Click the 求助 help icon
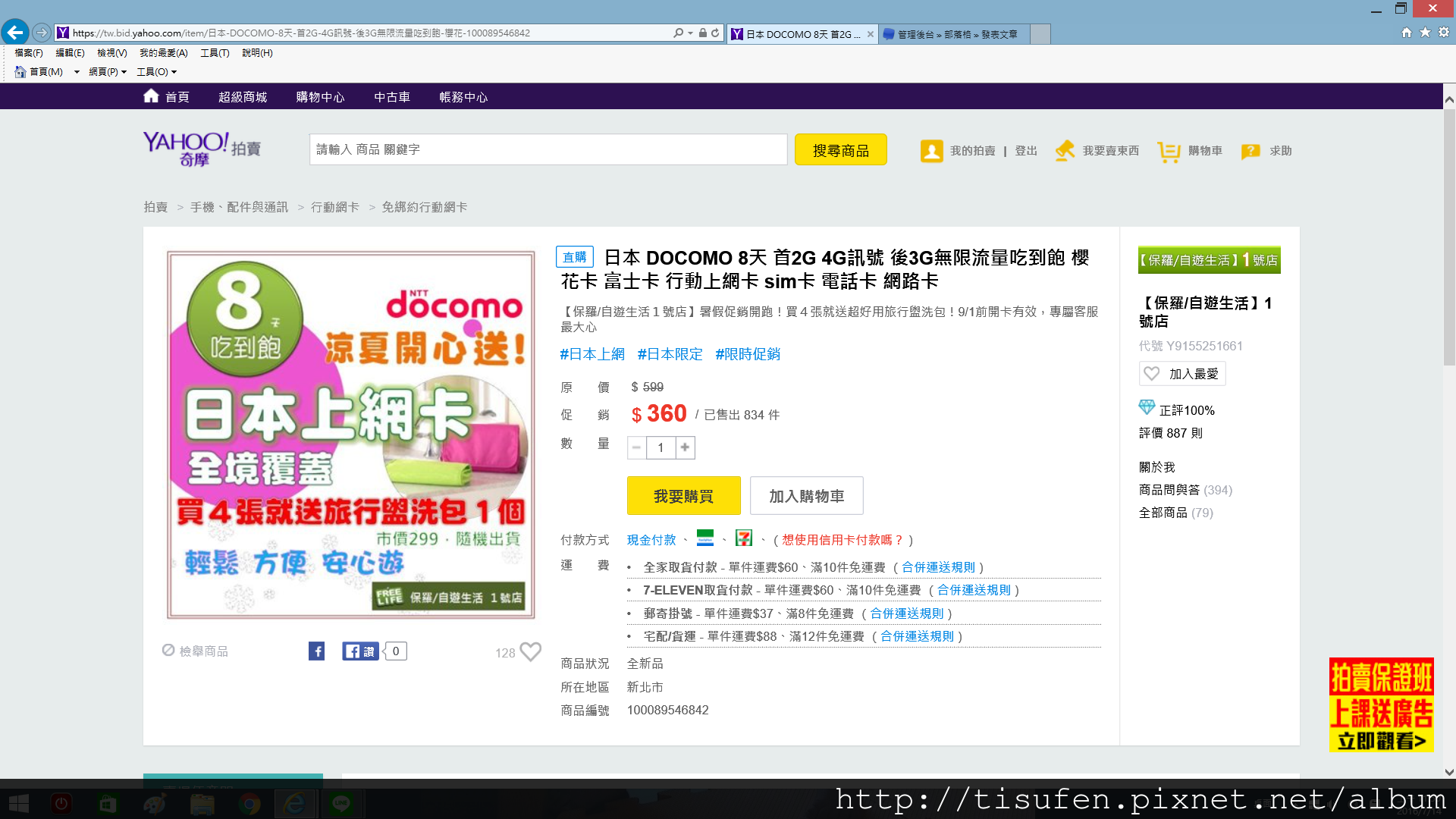 [x=1250, y=152]
